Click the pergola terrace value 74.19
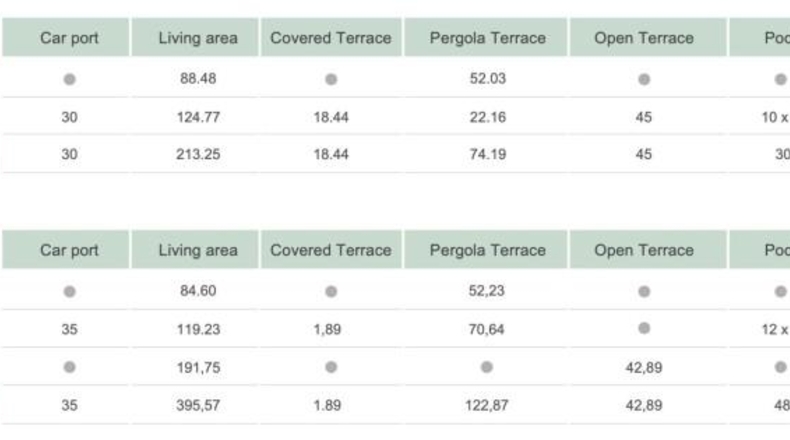 pyautogui.click(x=488, y=154)
